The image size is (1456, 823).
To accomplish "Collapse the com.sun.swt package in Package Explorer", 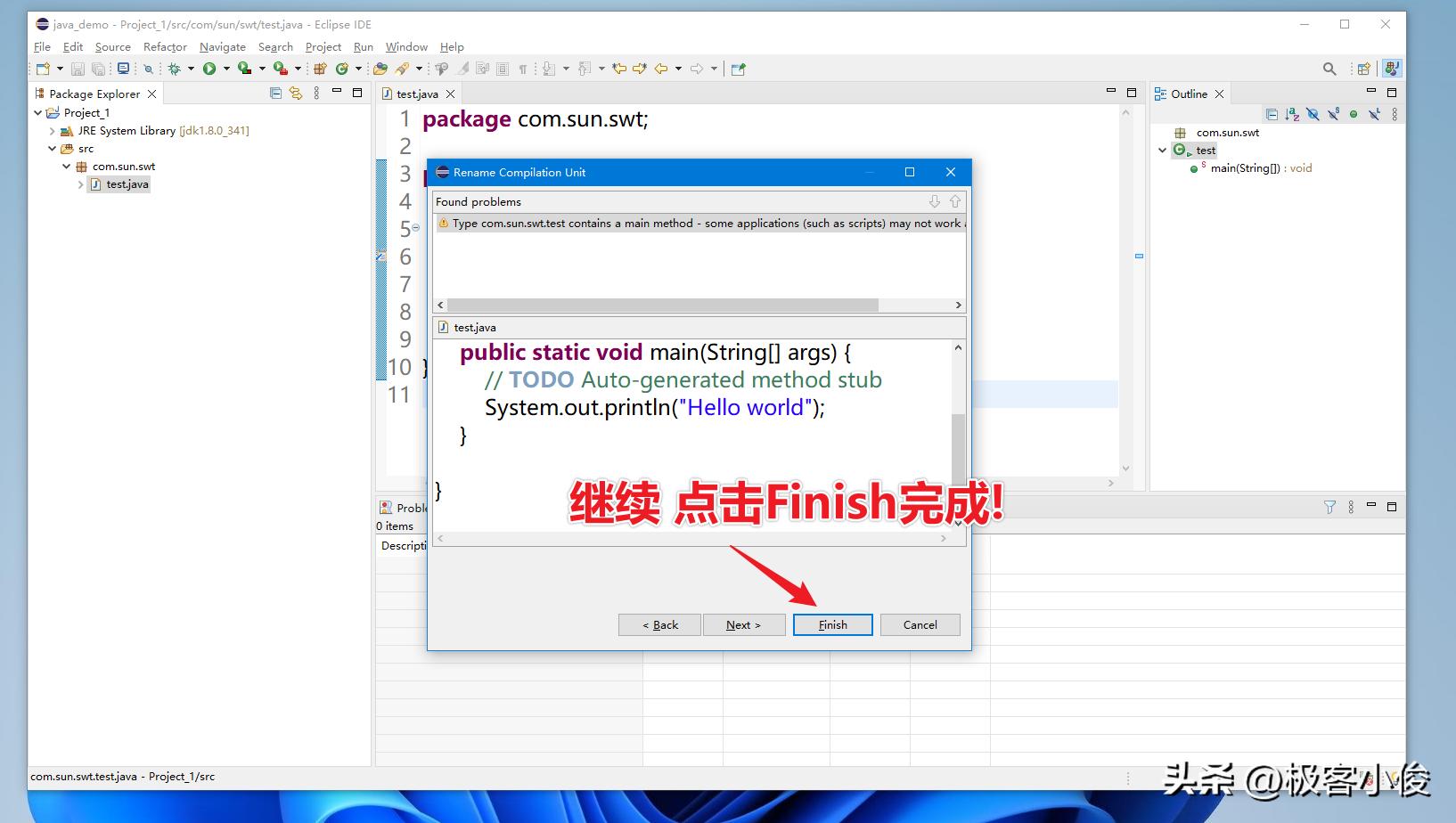I will (x=66, y=167).
